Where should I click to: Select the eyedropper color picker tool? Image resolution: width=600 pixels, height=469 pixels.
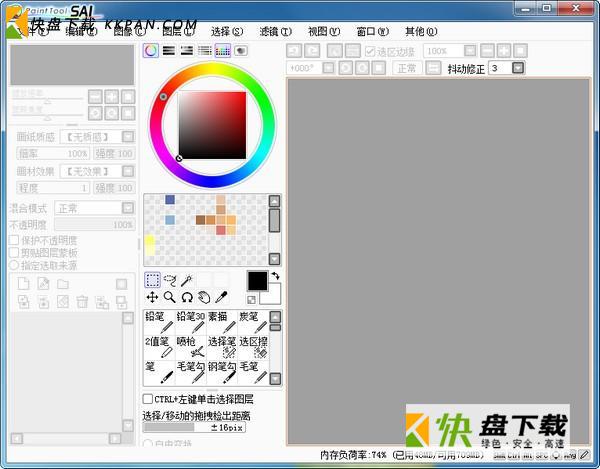[x=221, y=297]
